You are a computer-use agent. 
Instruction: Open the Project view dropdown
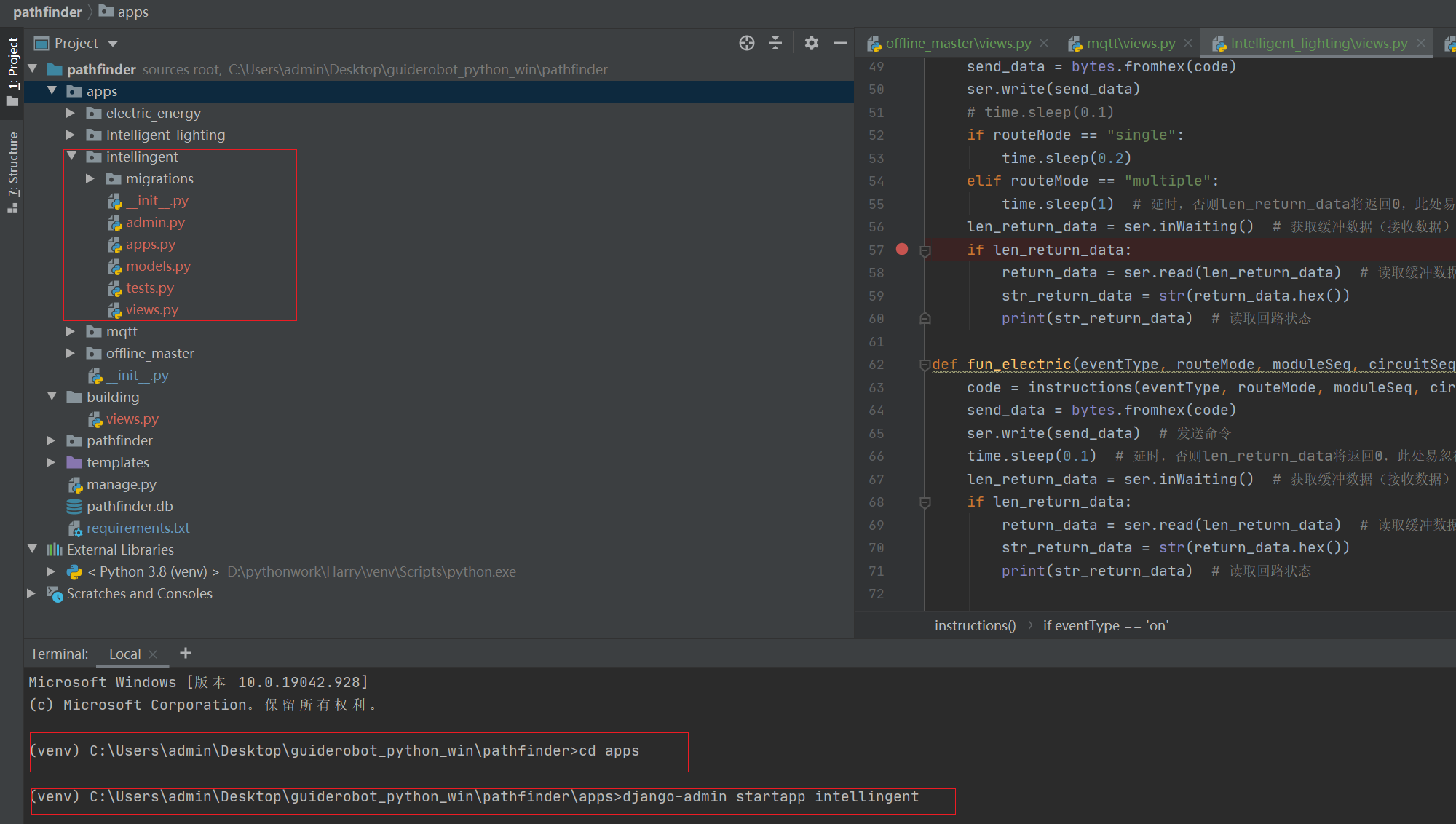(112, 44)
